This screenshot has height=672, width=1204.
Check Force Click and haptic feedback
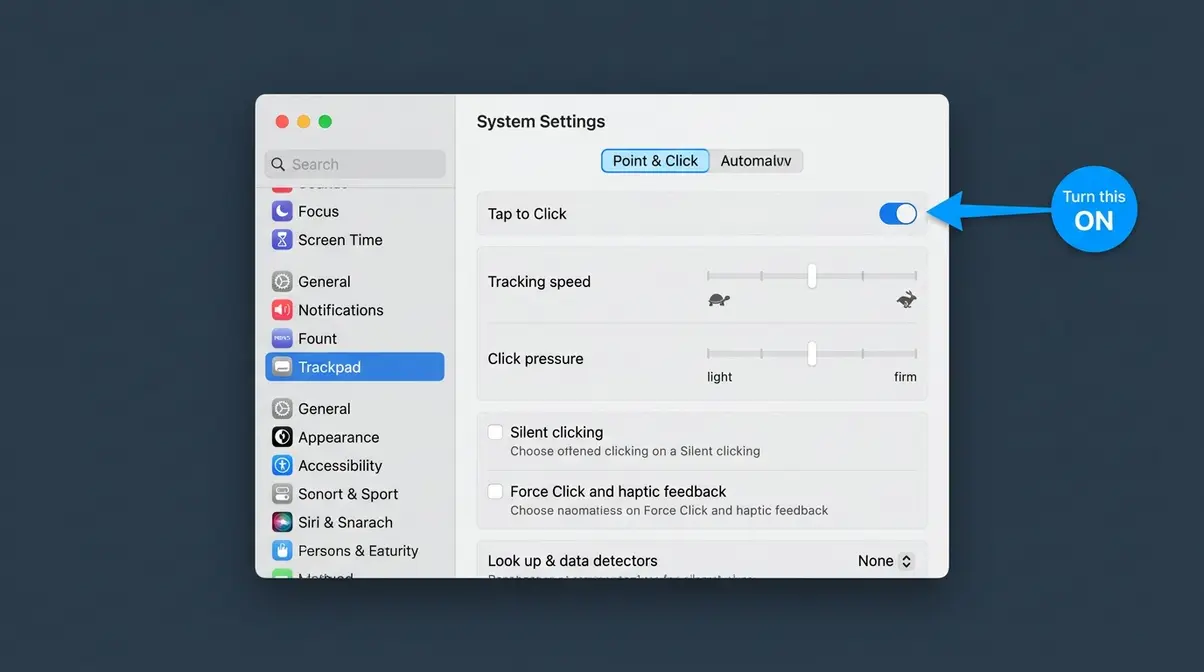click(495, 491)
